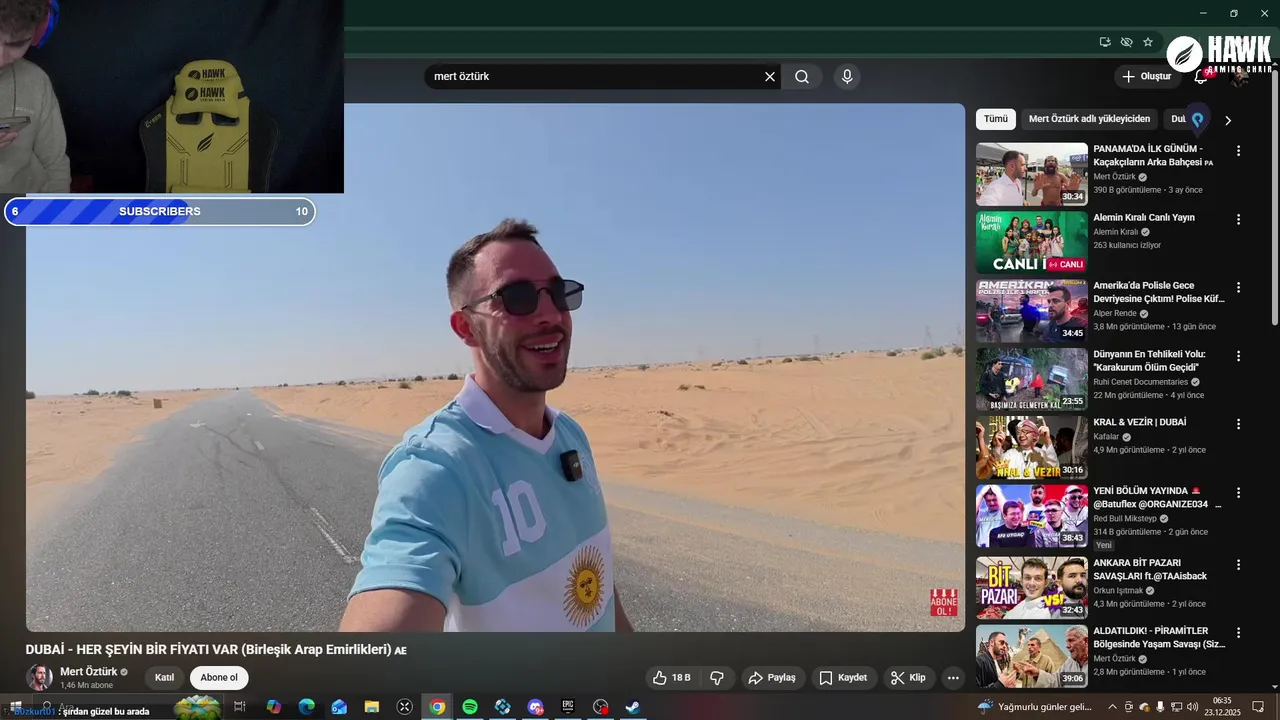Click the magnifier search button
This screenshot has height=720, width=1280.
pos(802,77)
